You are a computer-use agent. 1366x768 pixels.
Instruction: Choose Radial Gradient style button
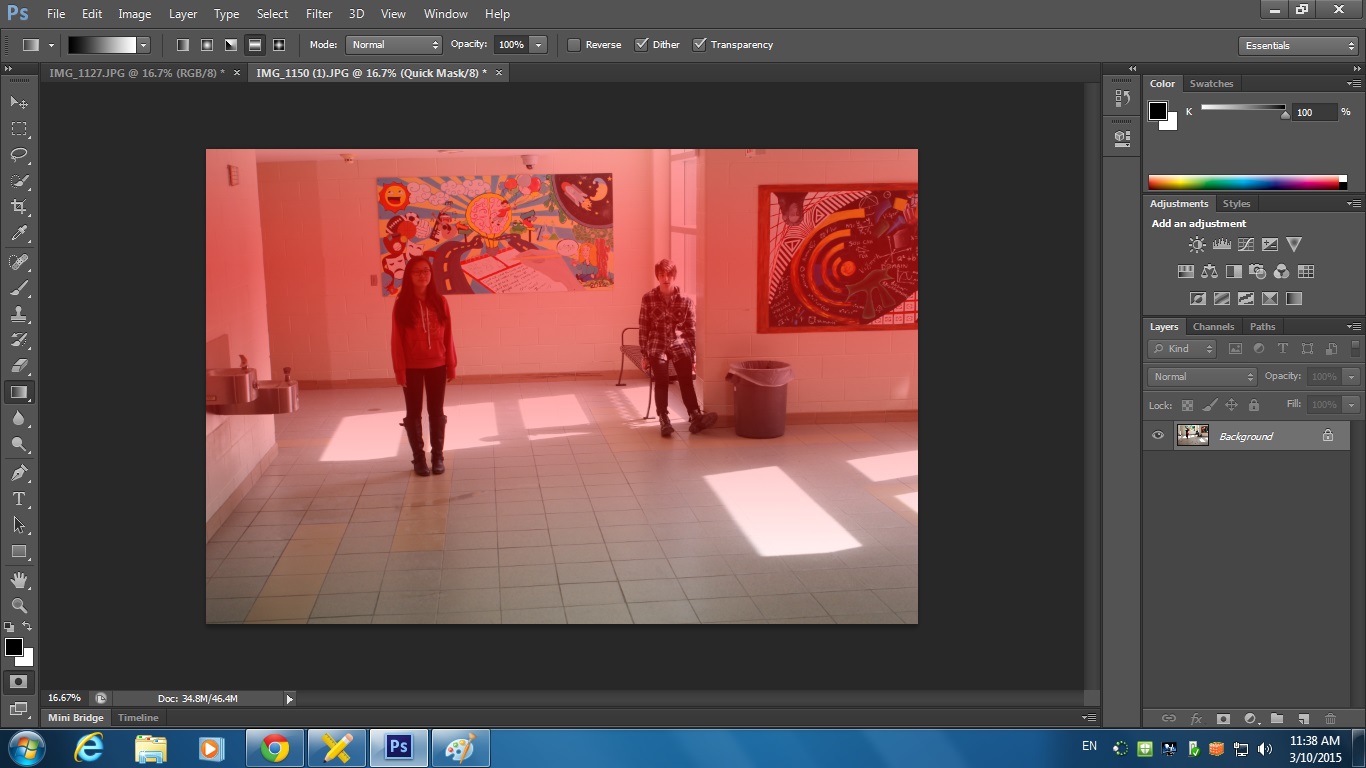207,45
